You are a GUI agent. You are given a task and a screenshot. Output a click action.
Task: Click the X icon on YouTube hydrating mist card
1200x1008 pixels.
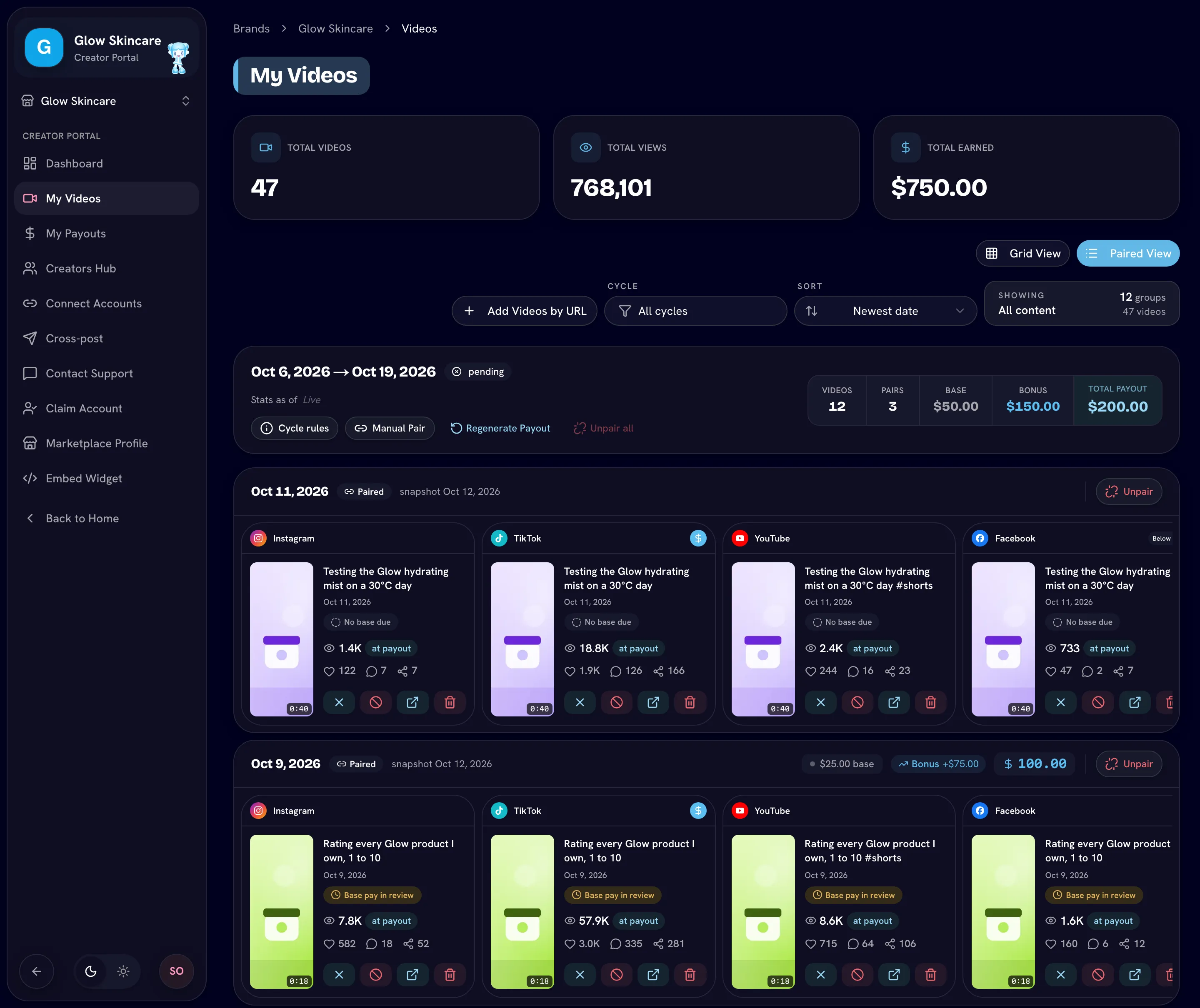point(820,702)
